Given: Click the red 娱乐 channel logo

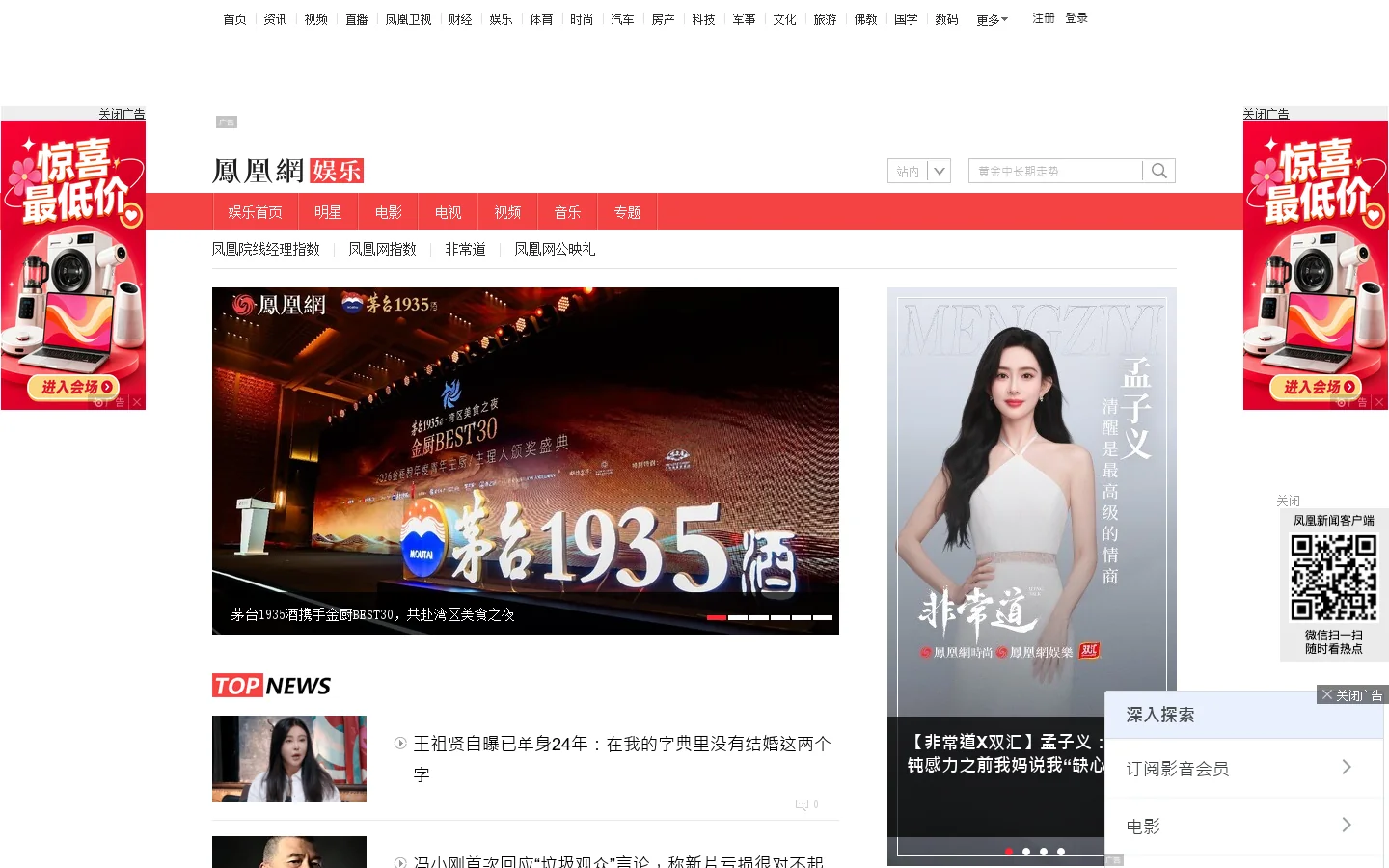Looking at the screenshot, I should pos(337,171).
